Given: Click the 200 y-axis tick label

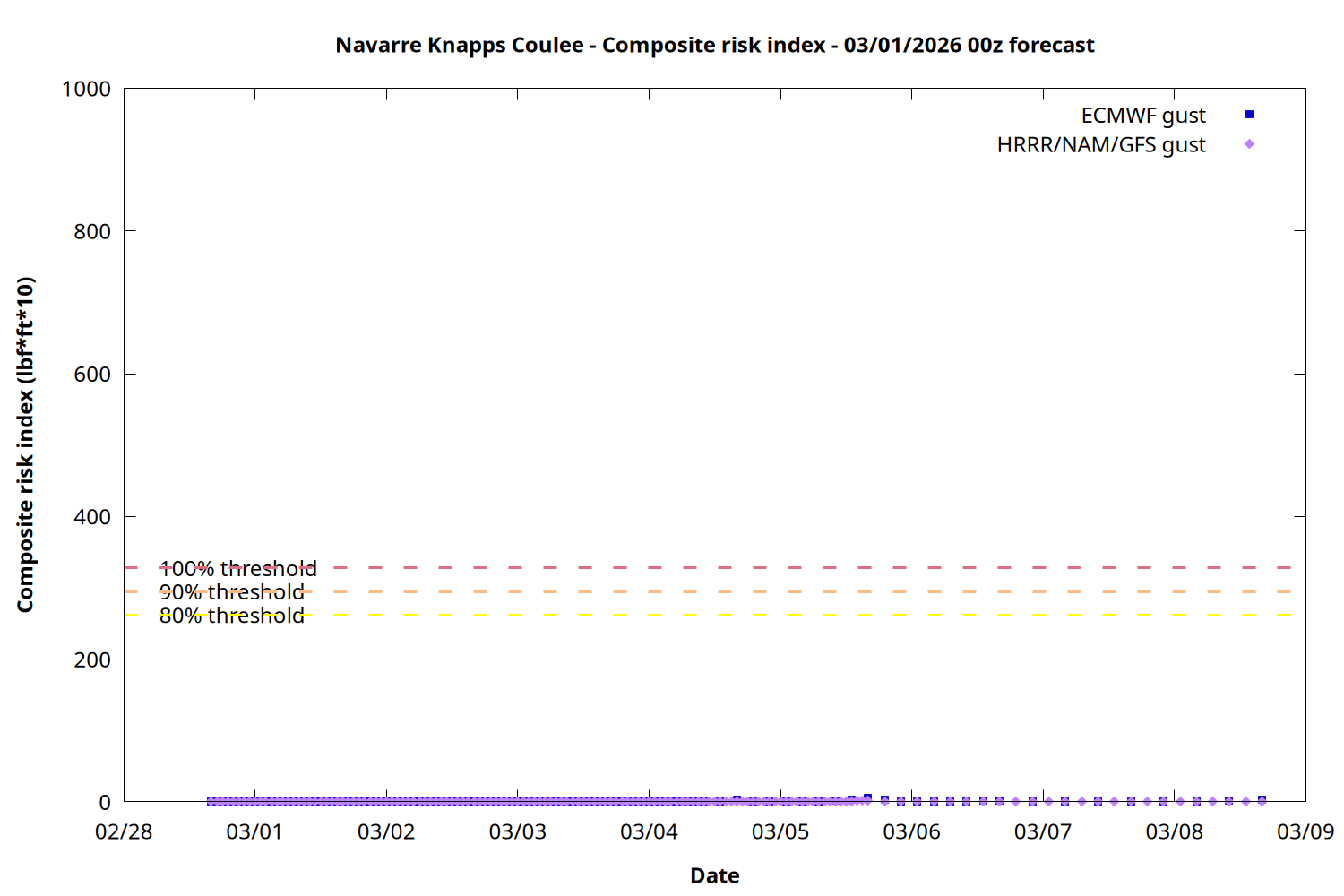Looking at the screenshot, I should (92, 659).
